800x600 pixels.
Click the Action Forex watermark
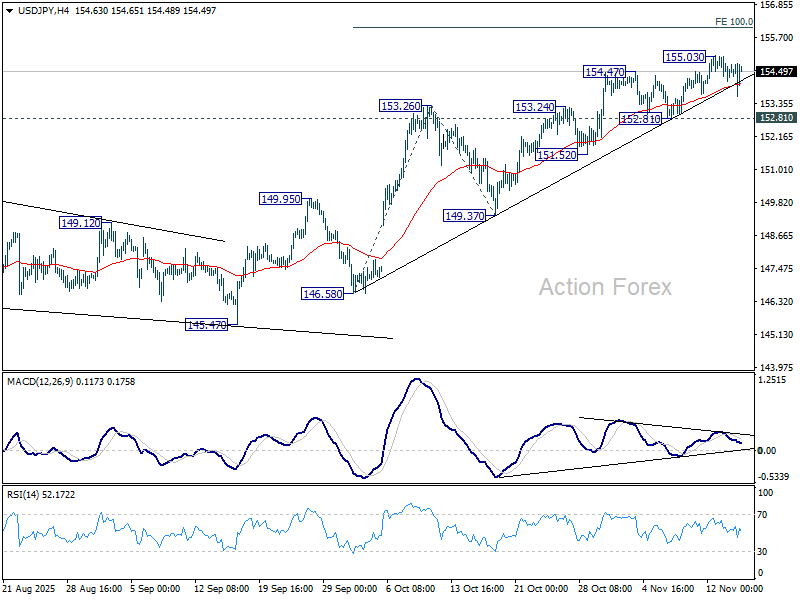[x=605, y=287]
